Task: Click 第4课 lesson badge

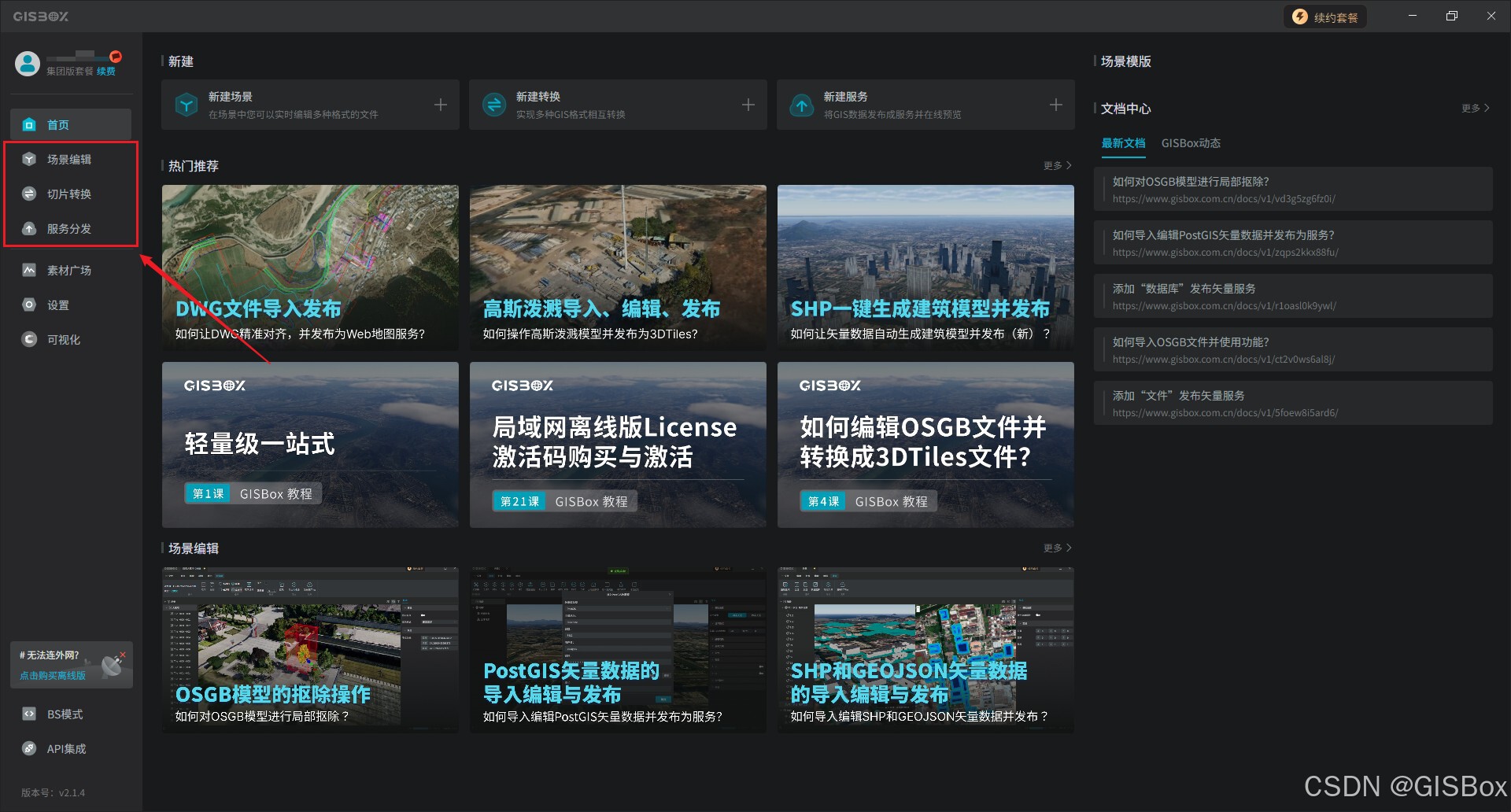Action: click(824, 501)
